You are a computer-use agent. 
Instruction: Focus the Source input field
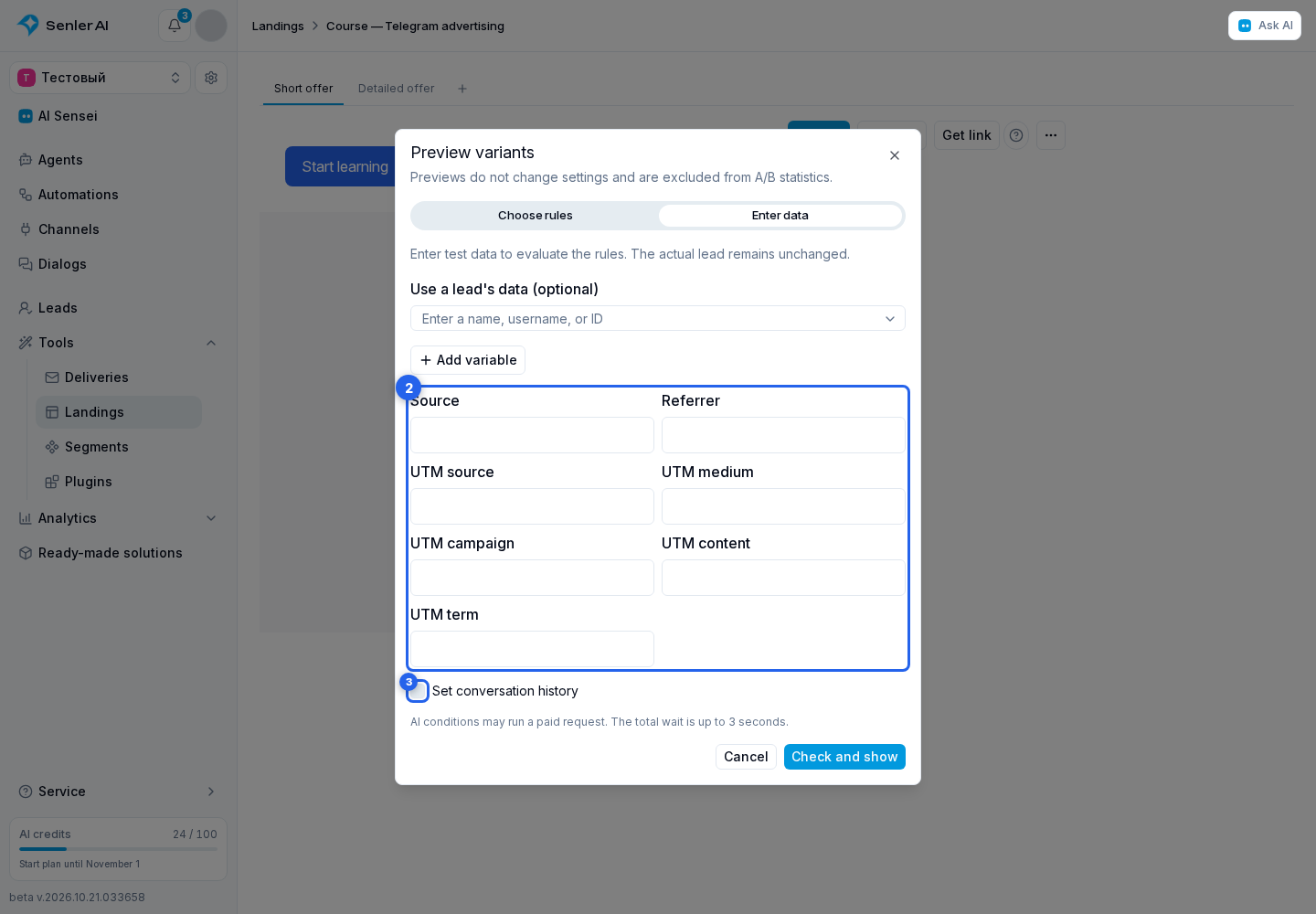532,435
